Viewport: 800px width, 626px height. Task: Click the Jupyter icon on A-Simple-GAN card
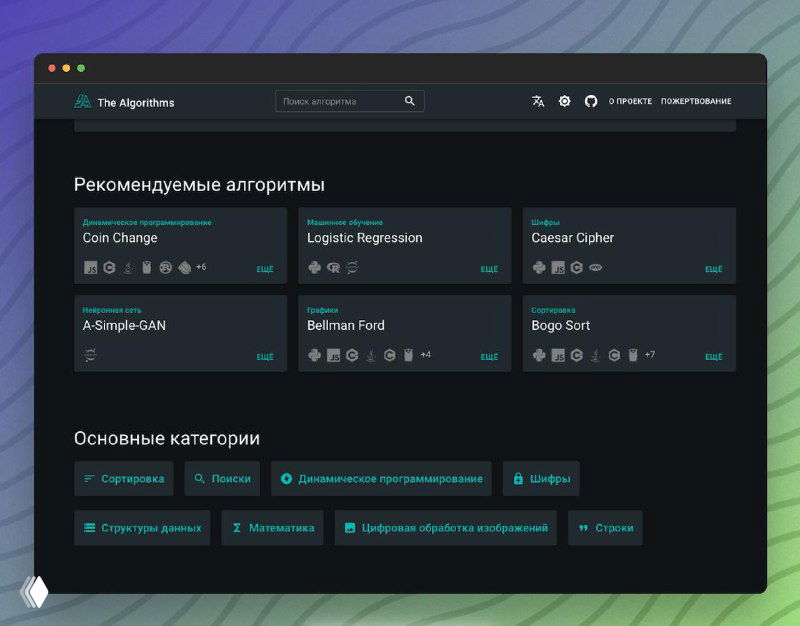click(x=91, y=355)
